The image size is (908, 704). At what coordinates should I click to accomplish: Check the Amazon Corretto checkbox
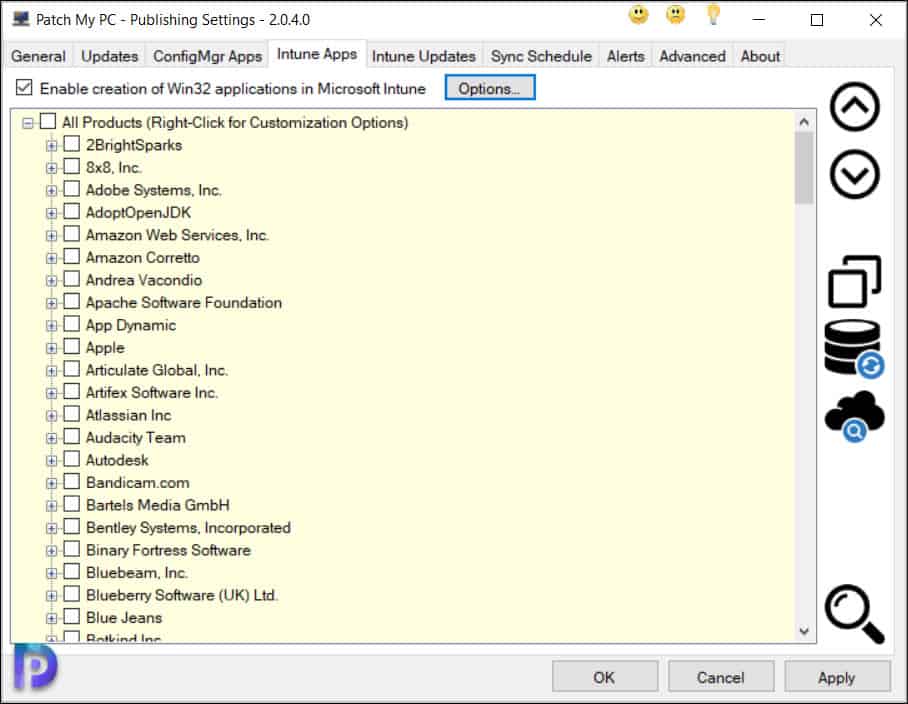(x=71, y=256)
